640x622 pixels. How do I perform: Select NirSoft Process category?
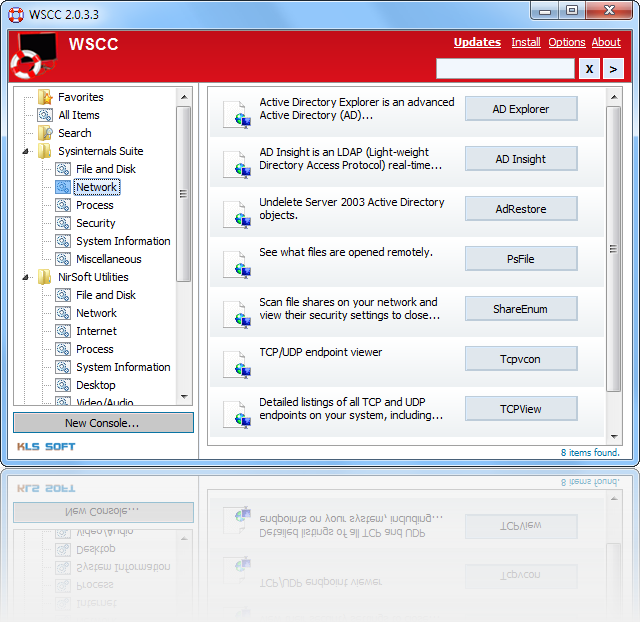[95, 349]
